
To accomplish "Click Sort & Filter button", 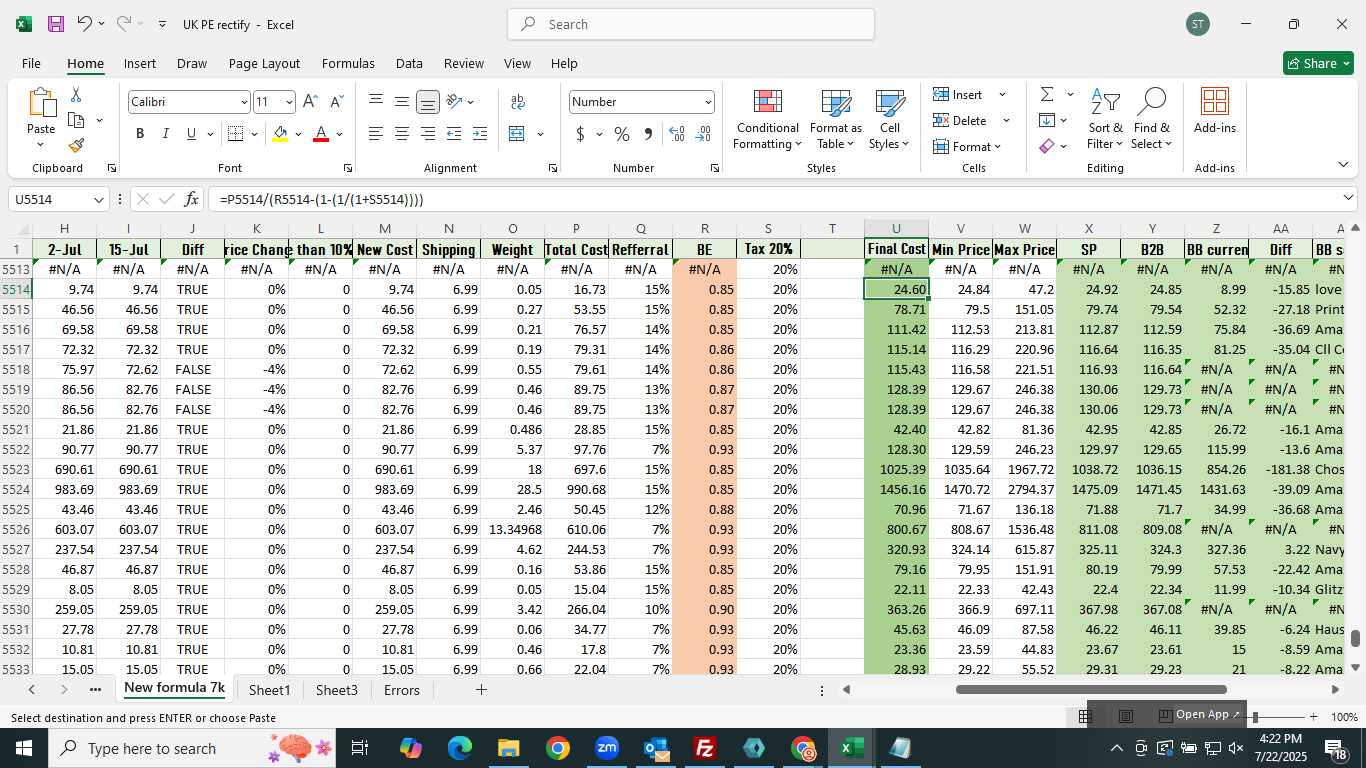I will [x=1105, y=119].
